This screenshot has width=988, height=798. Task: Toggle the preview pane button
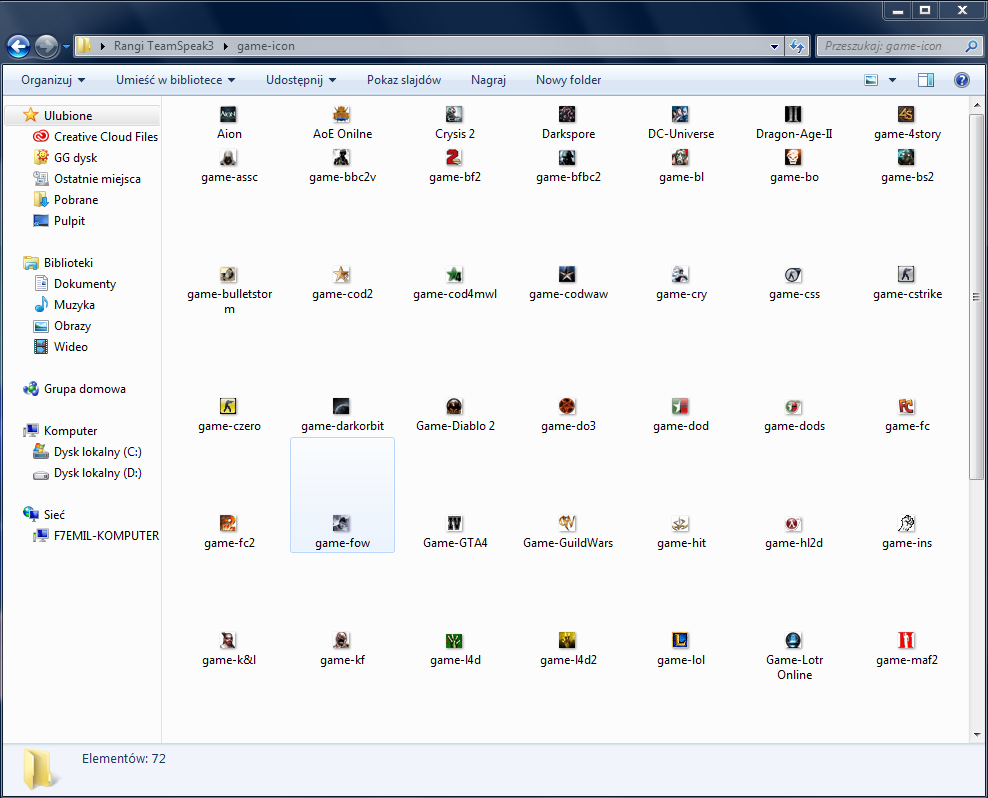[926, 80]
